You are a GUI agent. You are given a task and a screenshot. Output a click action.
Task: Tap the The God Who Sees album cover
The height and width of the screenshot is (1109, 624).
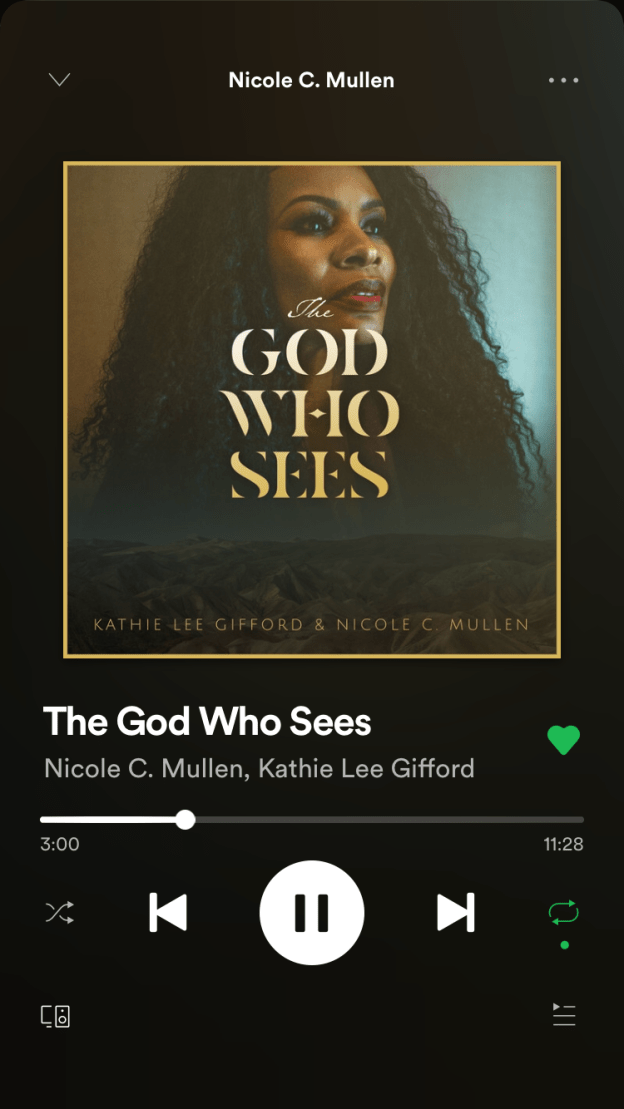[312, 410]
